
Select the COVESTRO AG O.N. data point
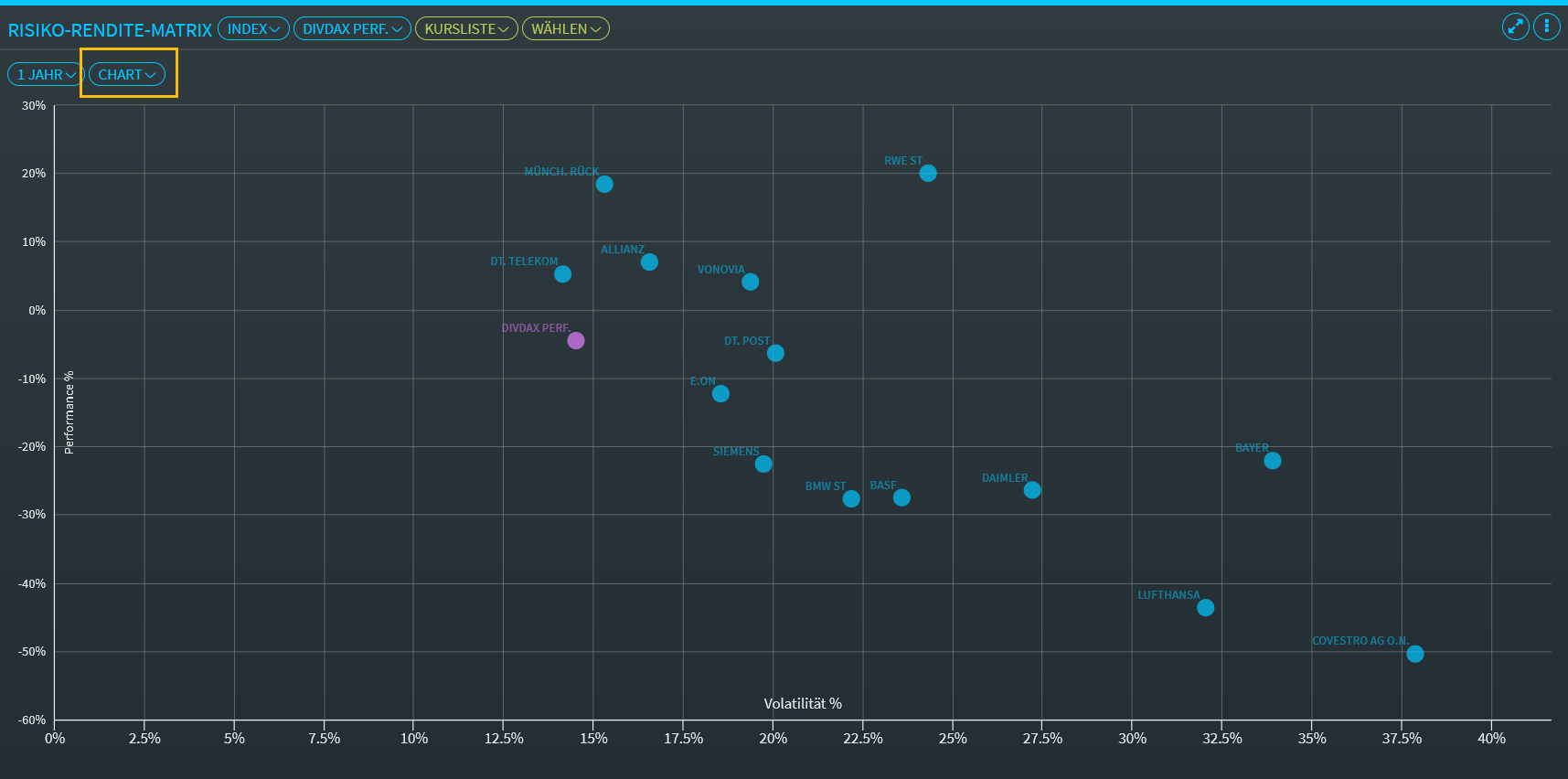pyautogui.click(x=1414, y=654)
